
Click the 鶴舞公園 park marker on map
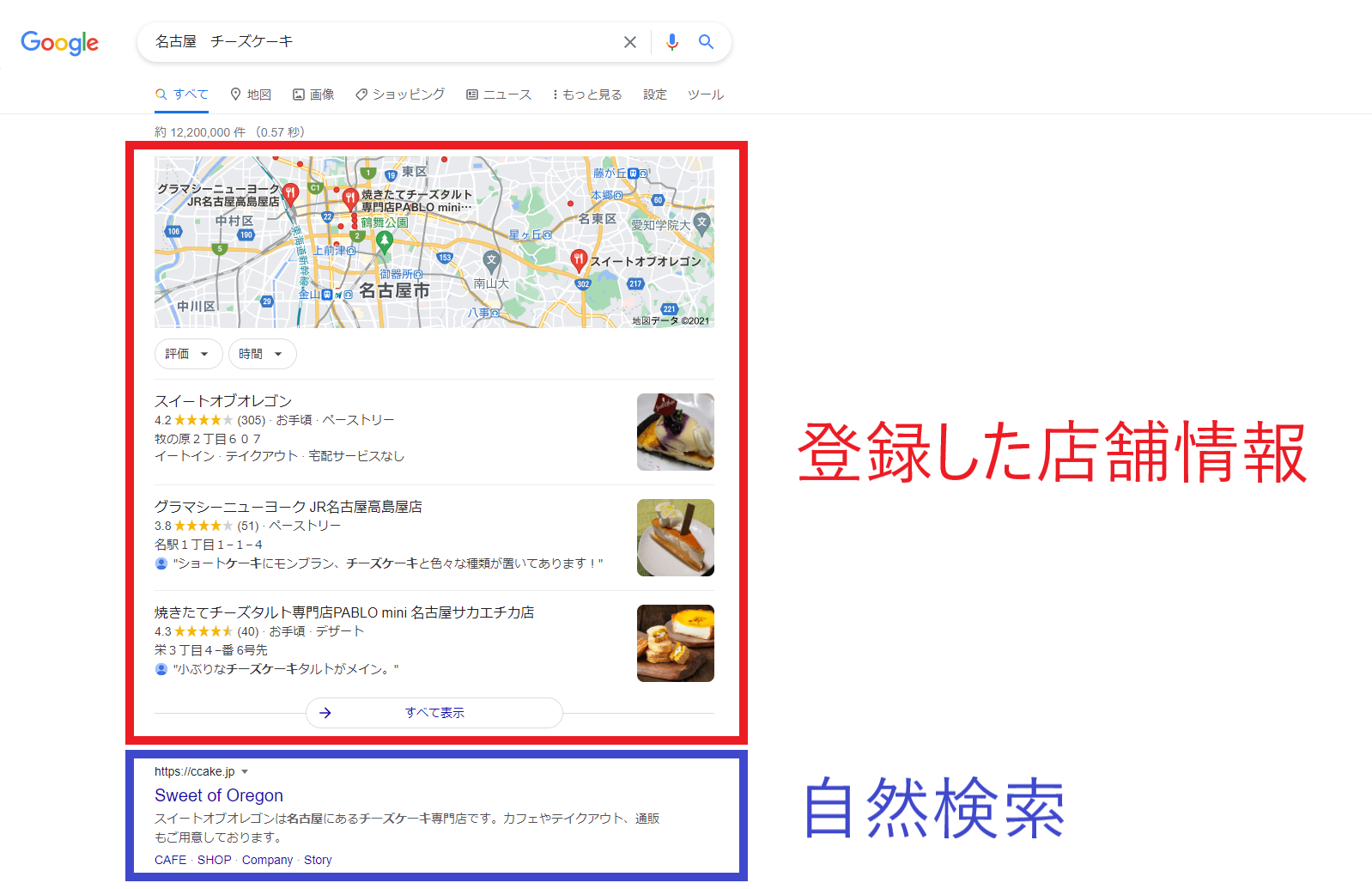pos(385,241)
